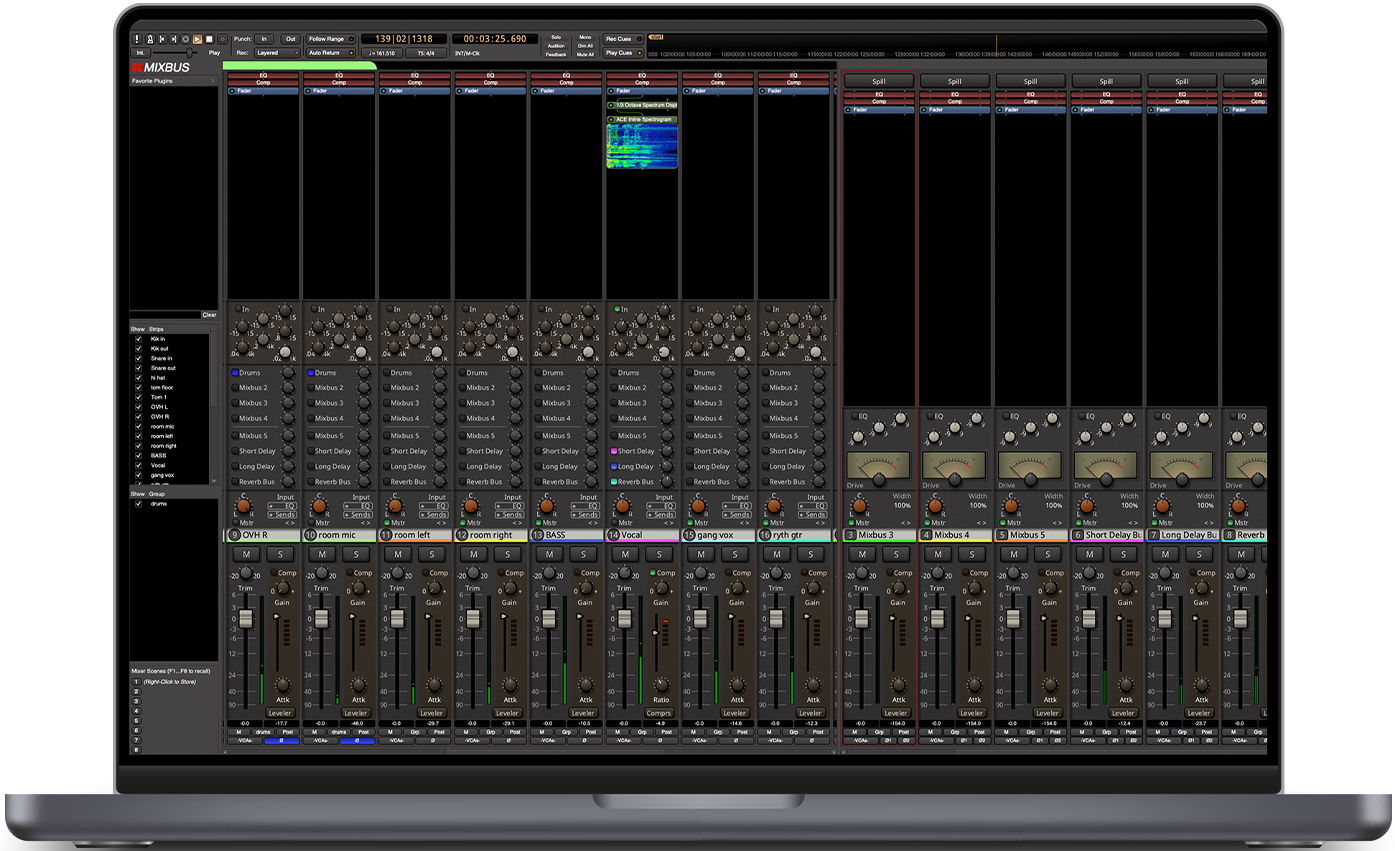
Task: Toggle the drums group checkbox
Action: tap(139, 504)
